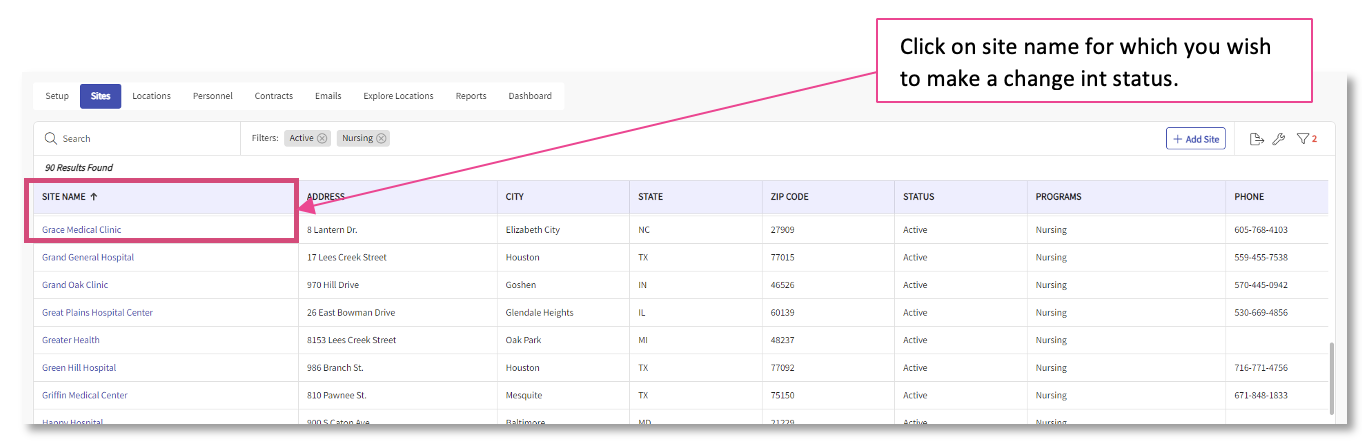The image size is (1362, 448).
Task: Click the city Elizabeth City
Action: [533, 230]
